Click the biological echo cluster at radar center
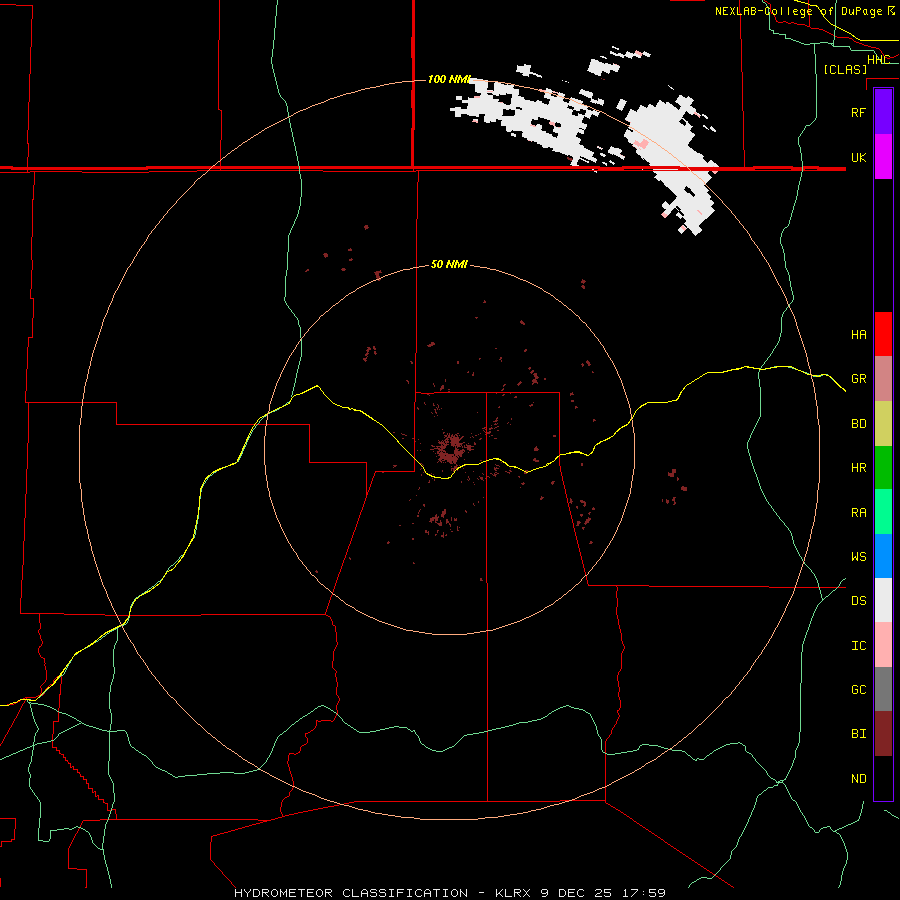This screenshot has width=900, height=900. point(451,448)
